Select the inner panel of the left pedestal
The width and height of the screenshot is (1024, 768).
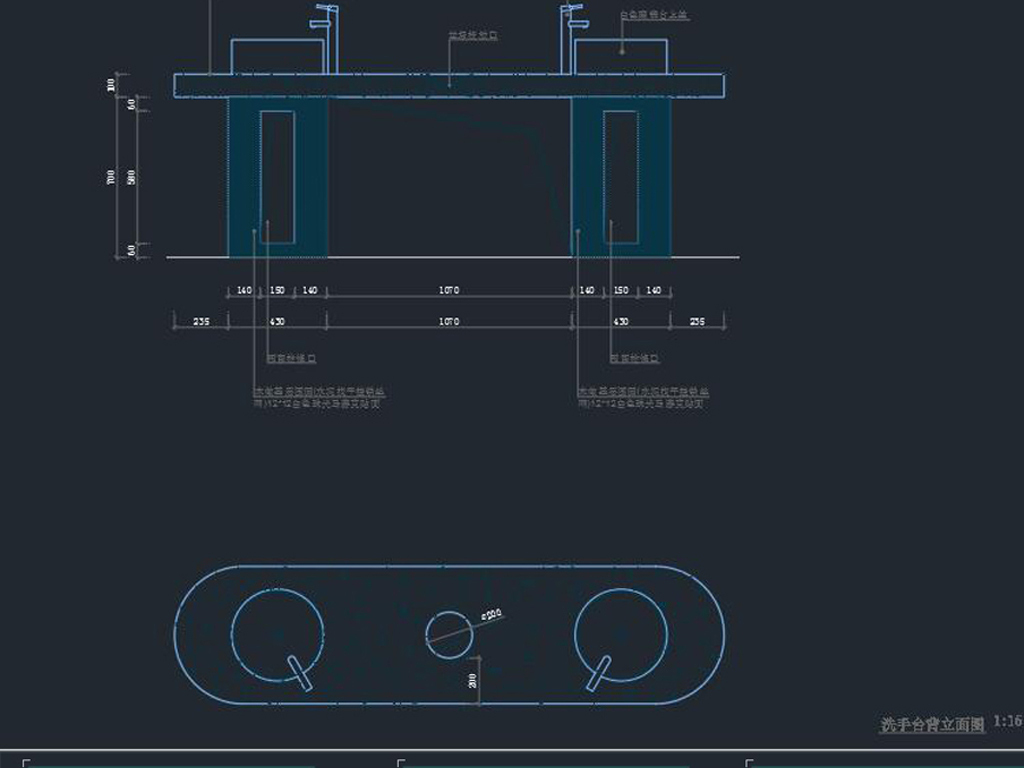[278, 177]
